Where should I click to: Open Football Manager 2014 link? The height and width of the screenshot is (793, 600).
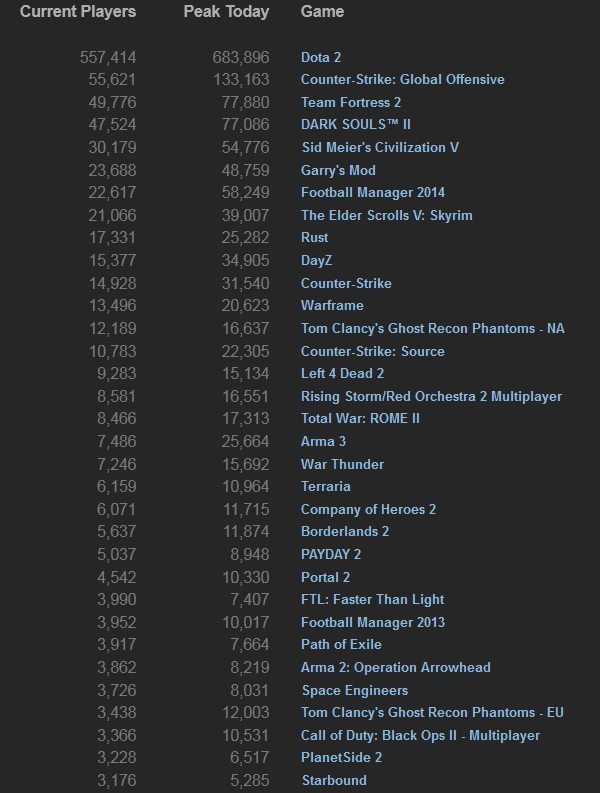click(x=373, y=192)
